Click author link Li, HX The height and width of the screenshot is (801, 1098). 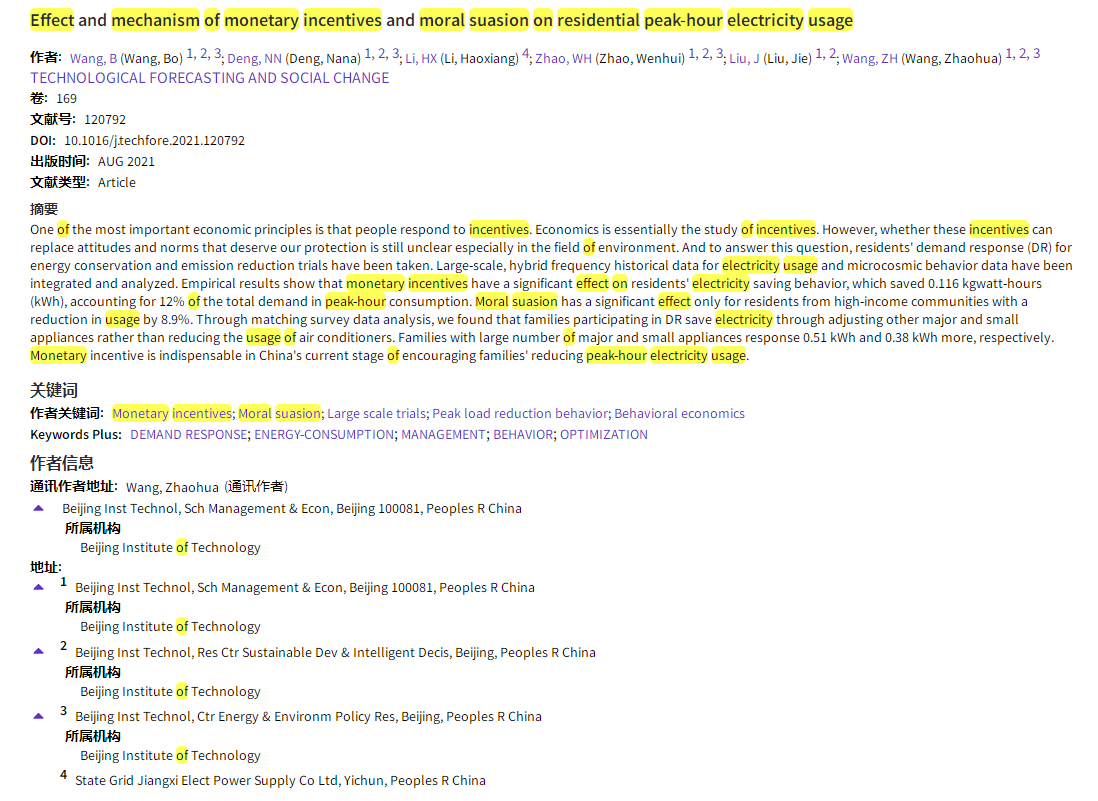click(421, 59)
